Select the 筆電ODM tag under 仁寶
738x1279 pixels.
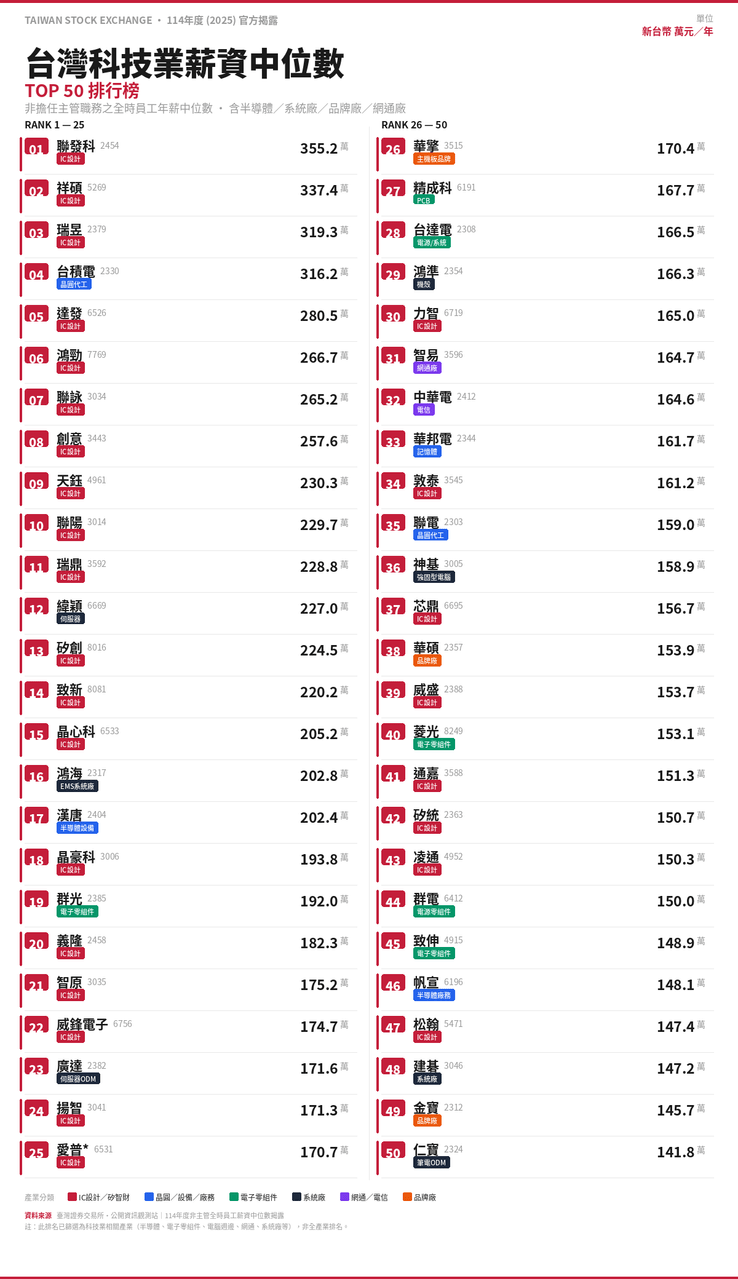point(432,1163)
